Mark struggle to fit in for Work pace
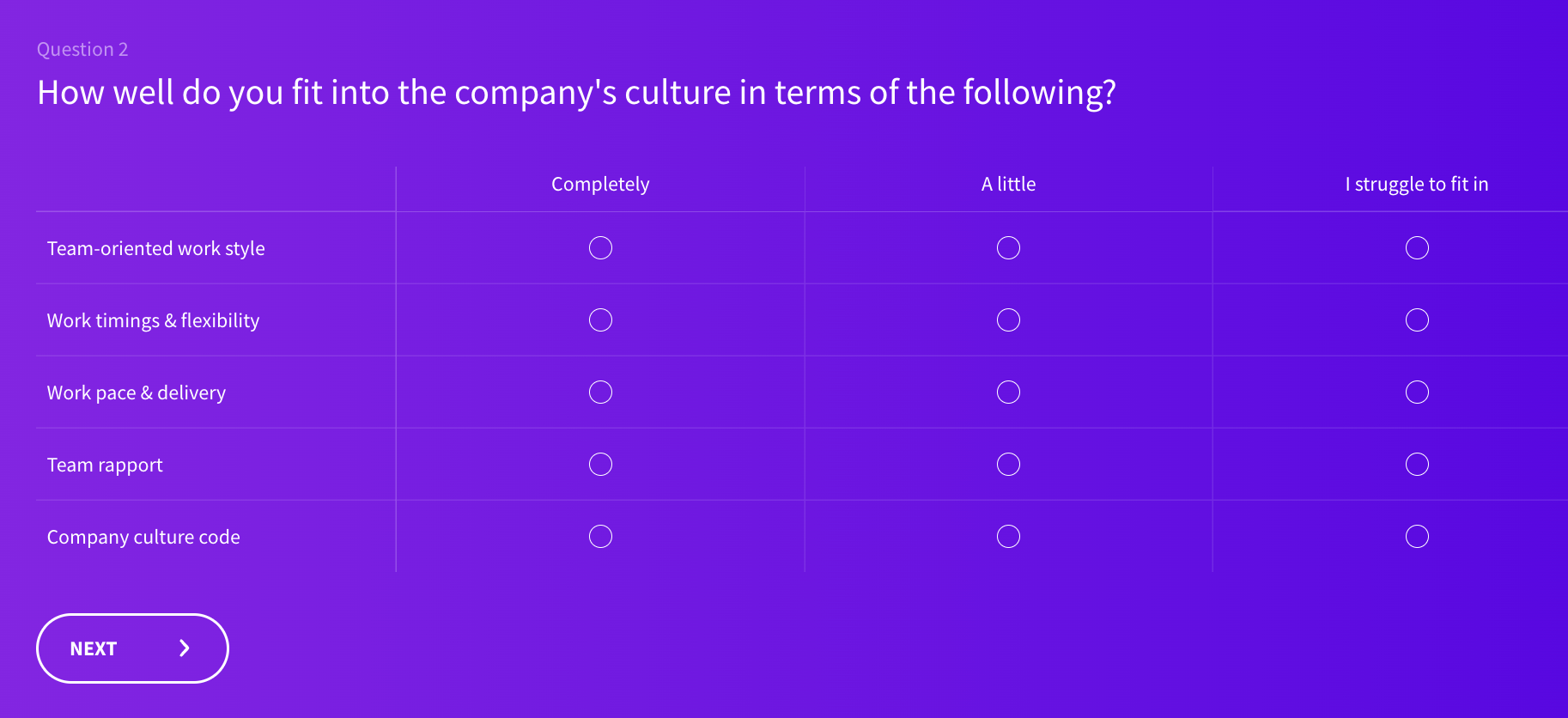 click(x=1417, y=392)
